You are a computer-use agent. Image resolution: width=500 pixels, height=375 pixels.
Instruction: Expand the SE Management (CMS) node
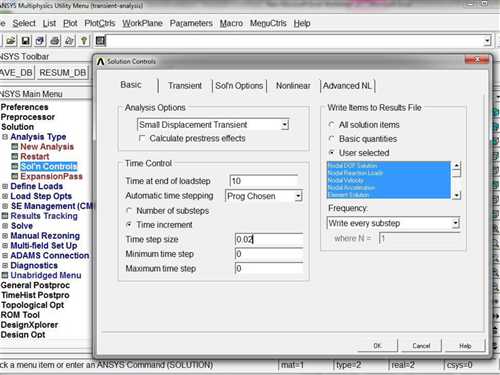pos(5,206)
